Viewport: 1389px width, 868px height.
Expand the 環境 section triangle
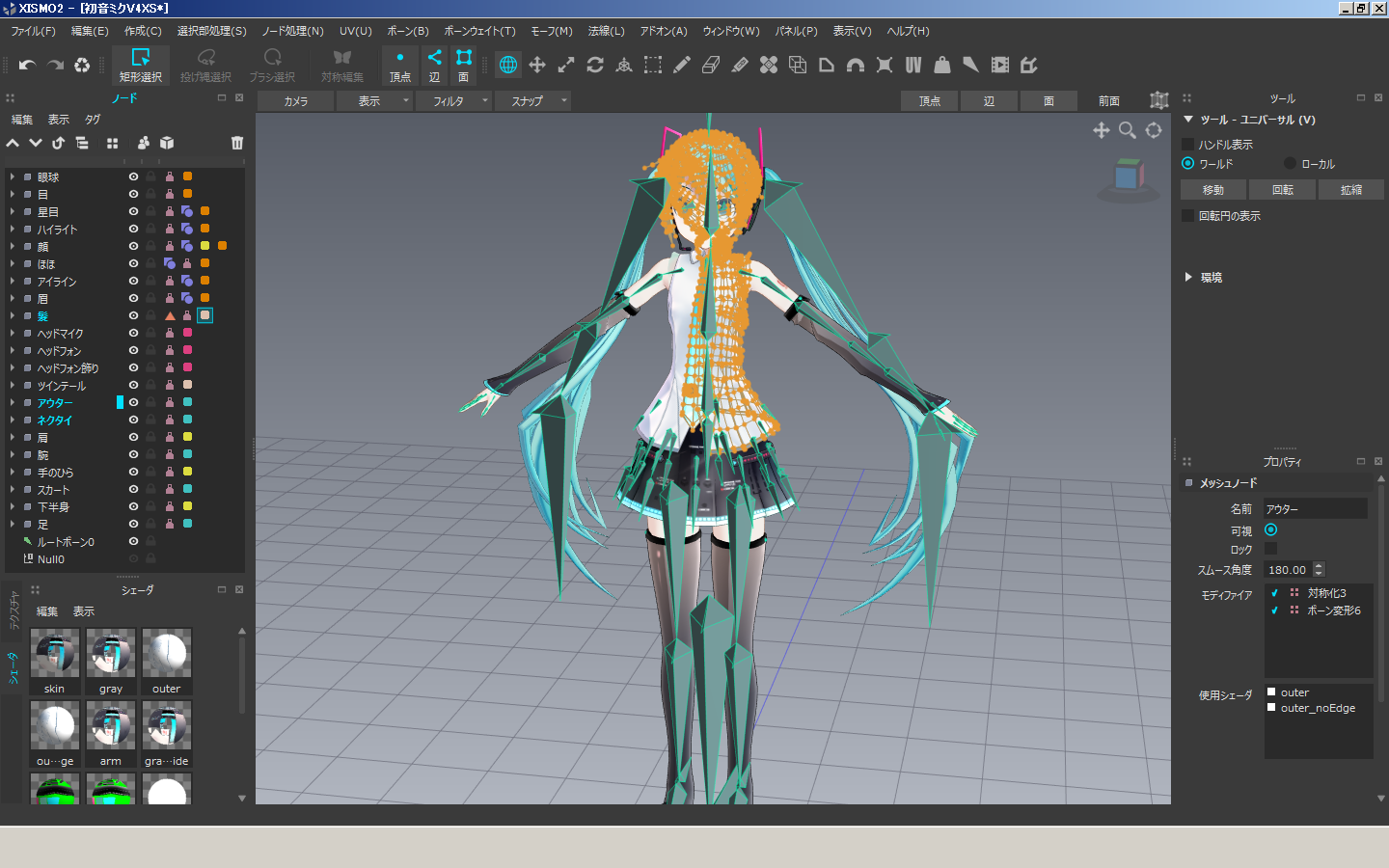(x=1188, y=277)
